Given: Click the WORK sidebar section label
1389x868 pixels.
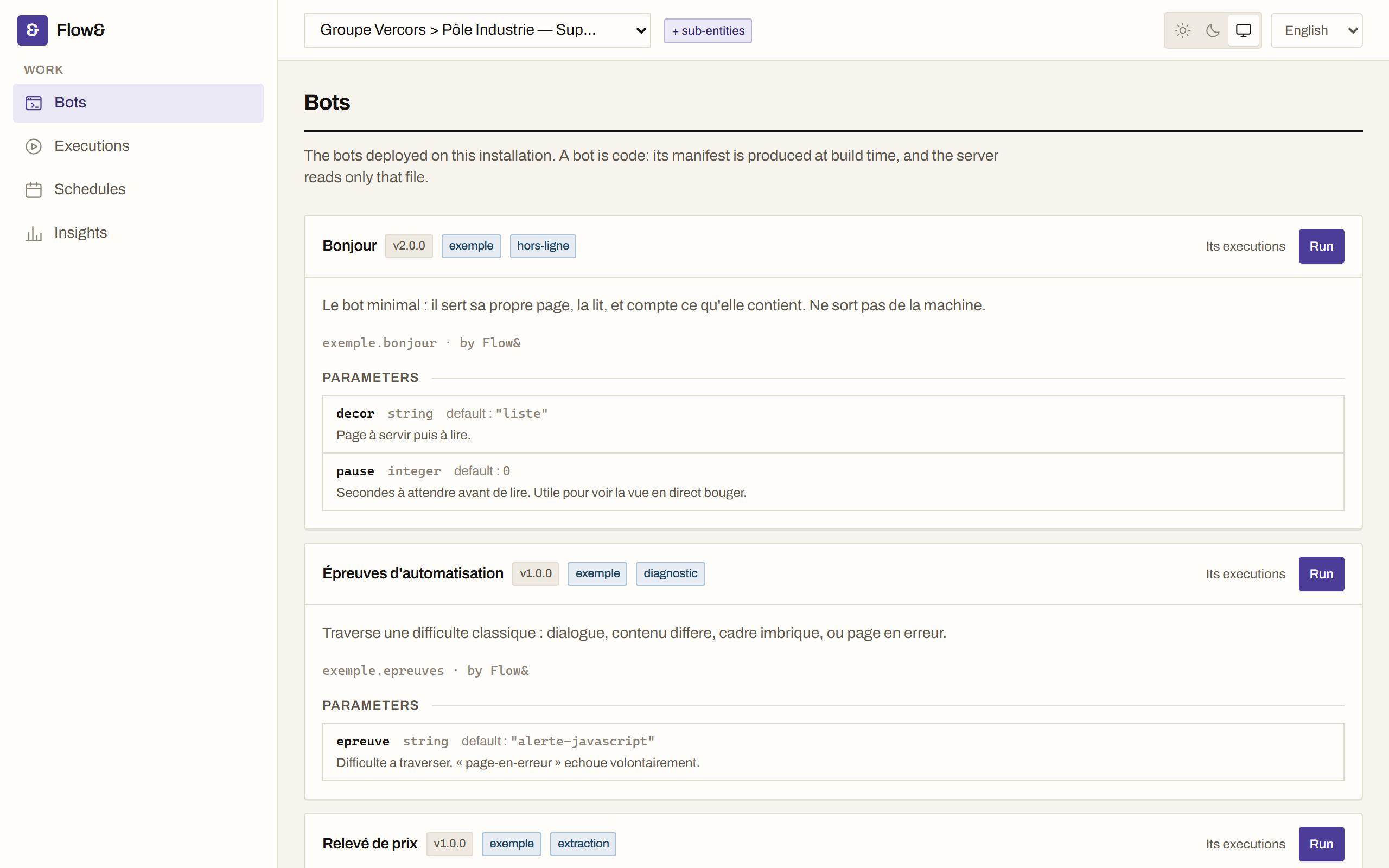Looking at the screenshot, I should (43, 70).
